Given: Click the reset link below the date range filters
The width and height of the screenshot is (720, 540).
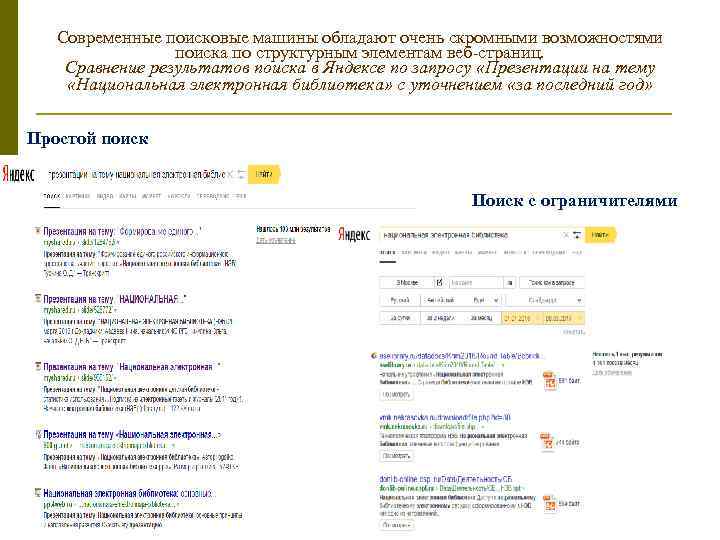Looking at the screenshot, I should click(574, 332).
